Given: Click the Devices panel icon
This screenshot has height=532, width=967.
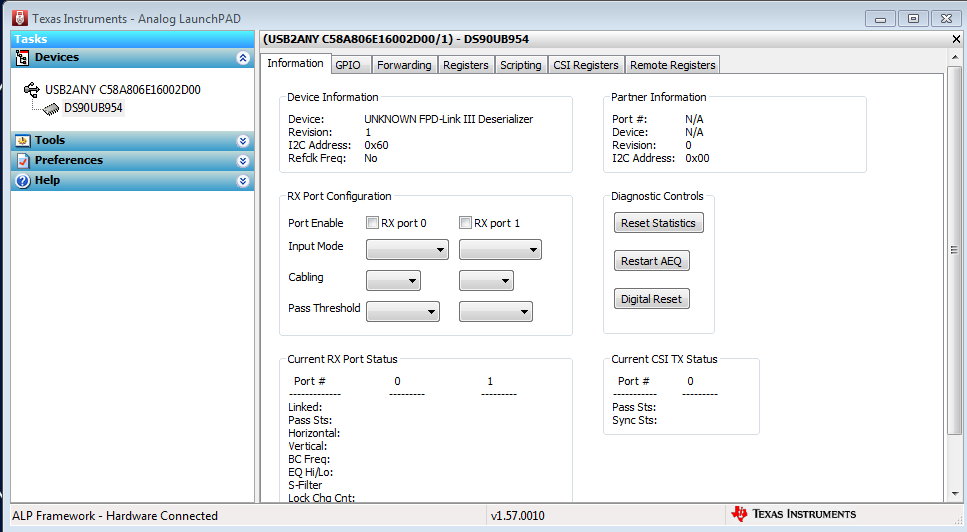Looking at the screenshot, I should 22,58.
